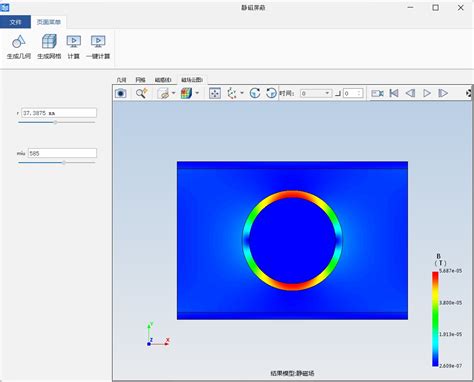Screen dimensions: 474x382
Task: Click the 生成网格 (generate mesh) cube icon
Action: (x=49, y=42)
